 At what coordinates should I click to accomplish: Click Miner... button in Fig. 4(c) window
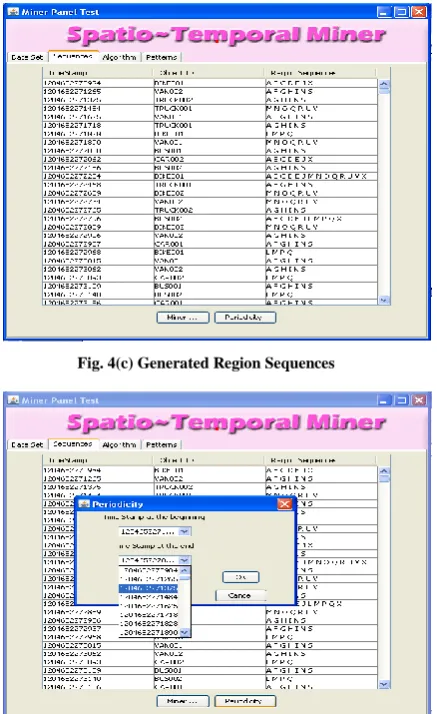coord(183,317)
